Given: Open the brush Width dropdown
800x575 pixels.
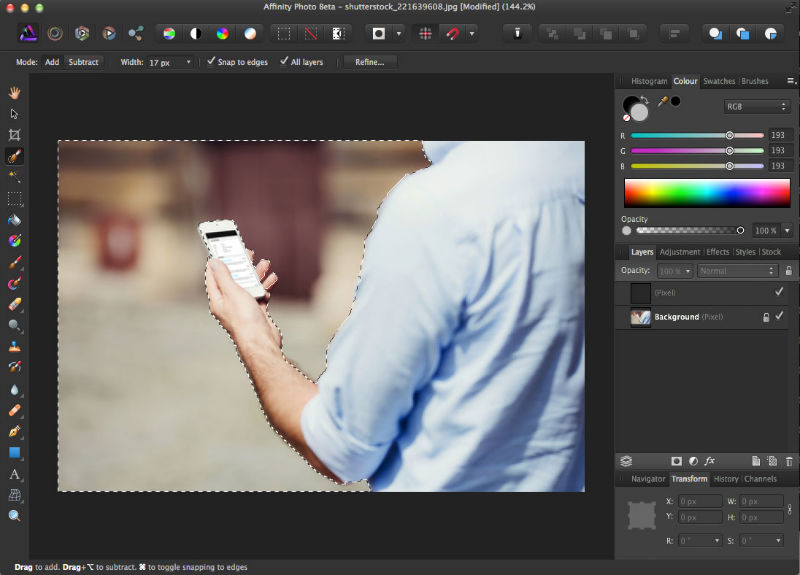Looking at the screenshot, I should pyautogui.click(x=190, y=62).
